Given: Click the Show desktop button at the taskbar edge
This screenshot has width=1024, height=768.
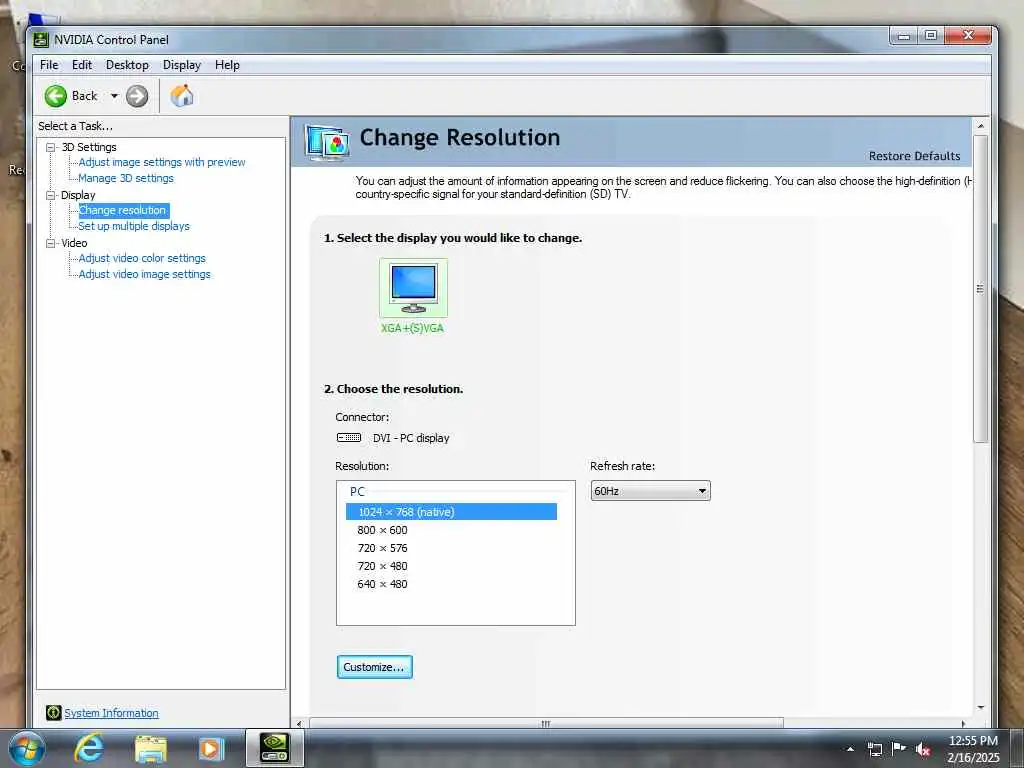Looking at the screenshot, I should coord(1017,749).
